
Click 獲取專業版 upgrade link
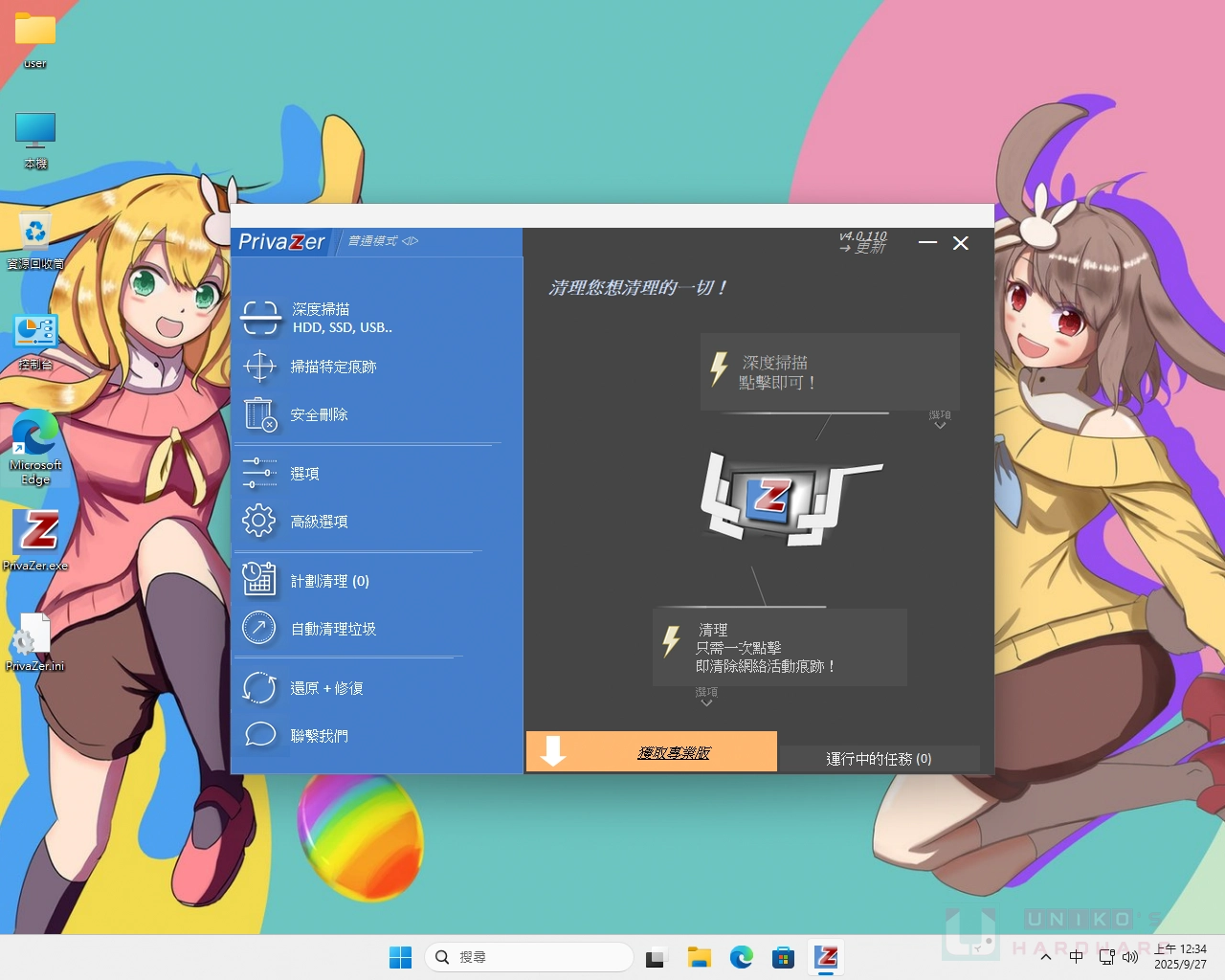click(x=674, y=752)
